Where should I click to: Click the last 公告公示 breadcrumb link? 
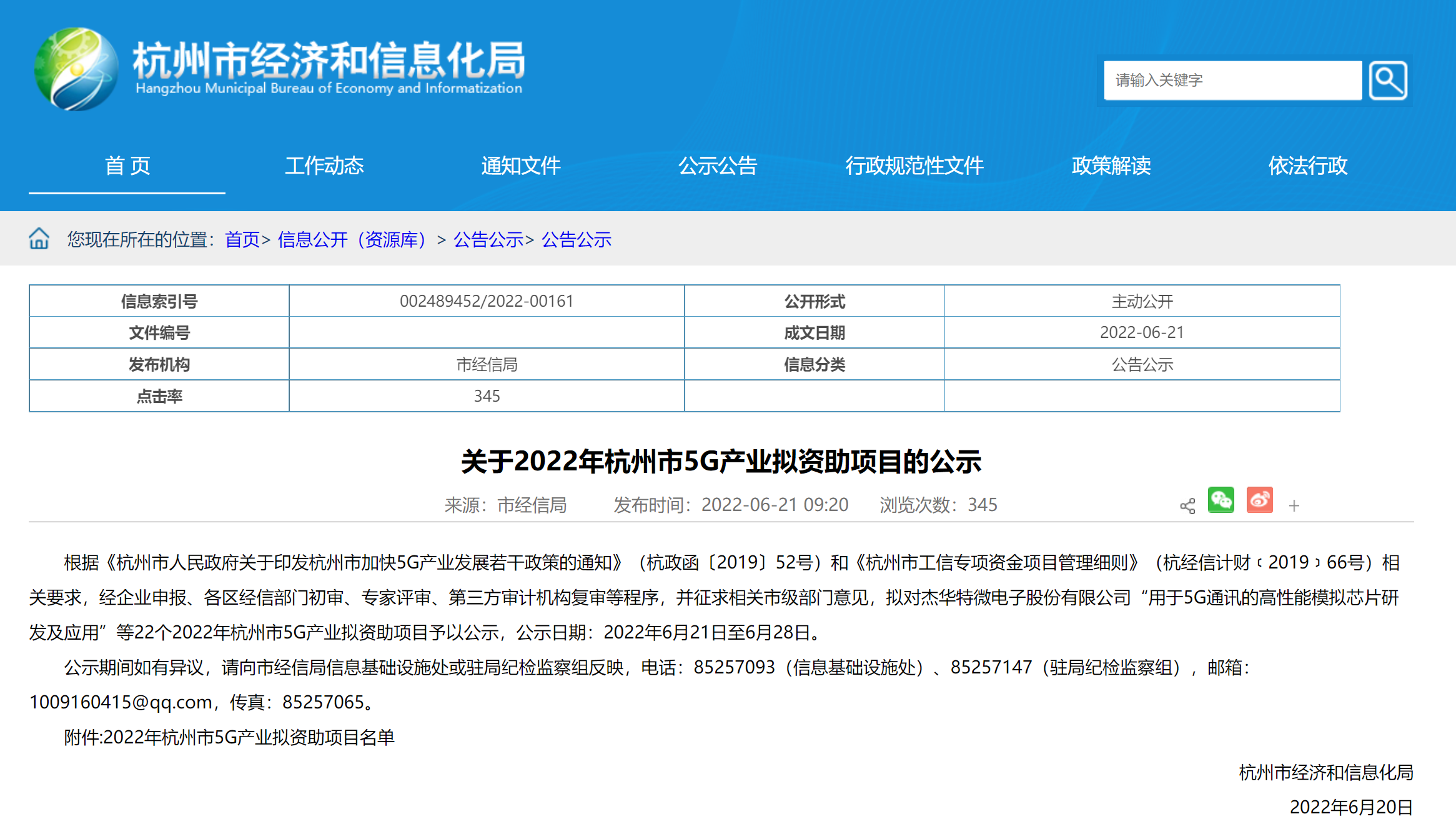click(576, 240)
